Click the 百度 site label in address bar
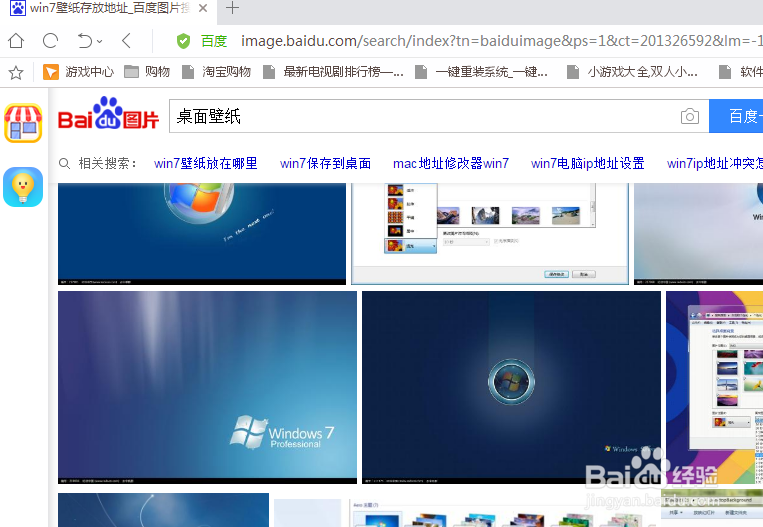 coord(214,41)
